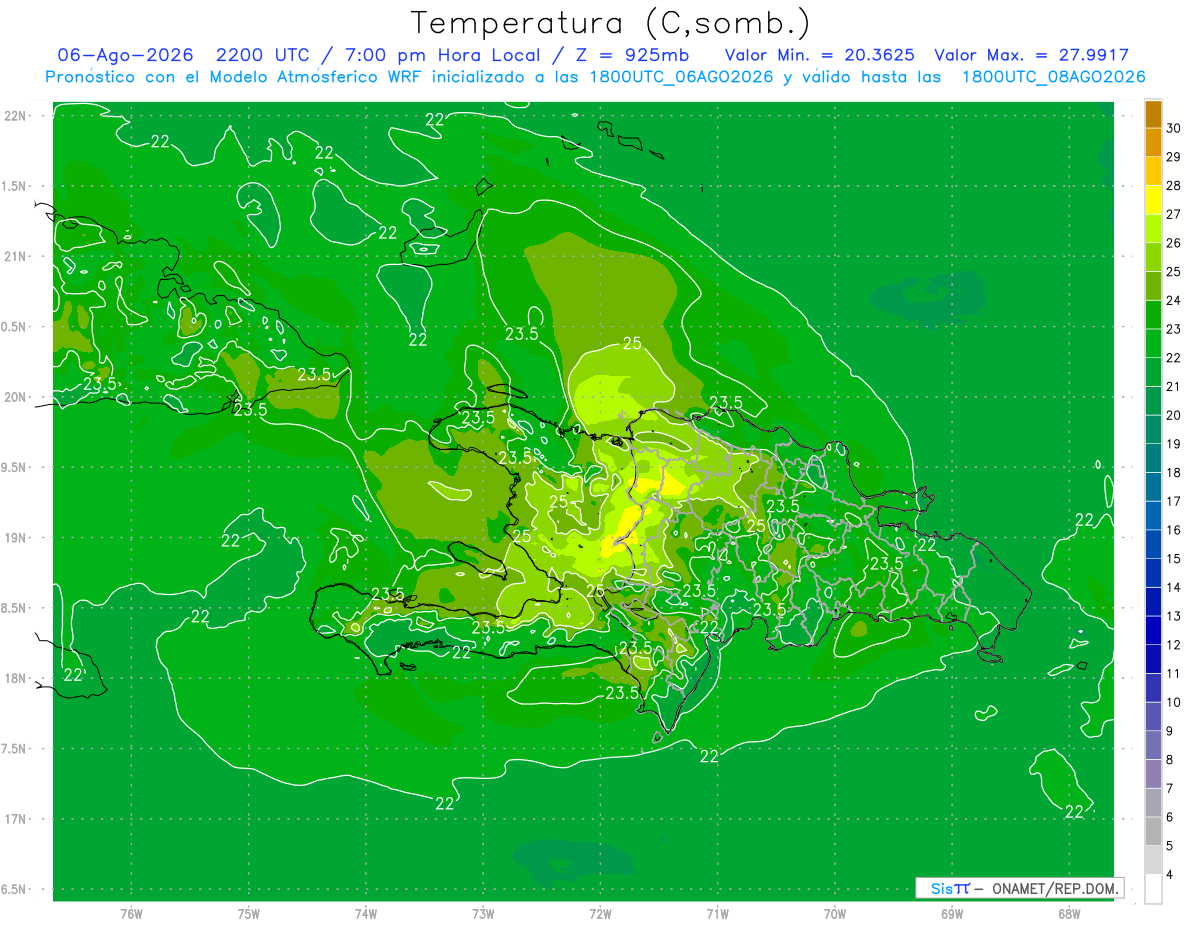Click "7:00 pm Hora Local" in the header
The image size is (1200, 927).
444,55
